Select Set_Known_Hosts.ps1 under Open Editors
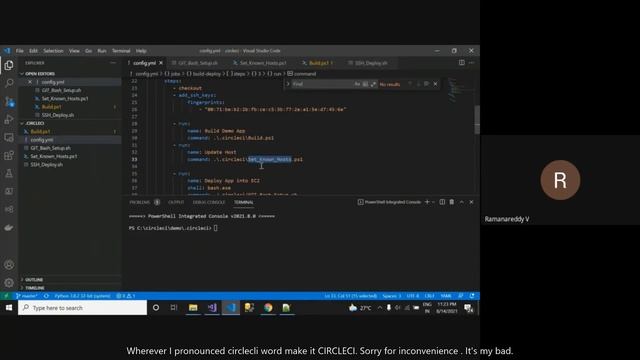 pyautogui.click(x=65, y=99)
